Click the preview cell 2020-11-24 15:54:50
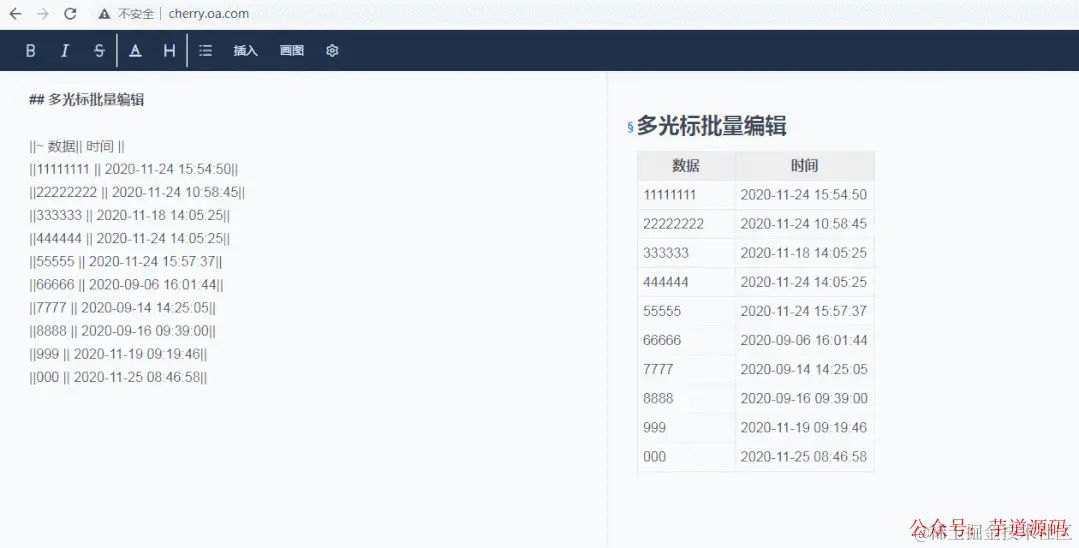 click(x=804, y=195)
